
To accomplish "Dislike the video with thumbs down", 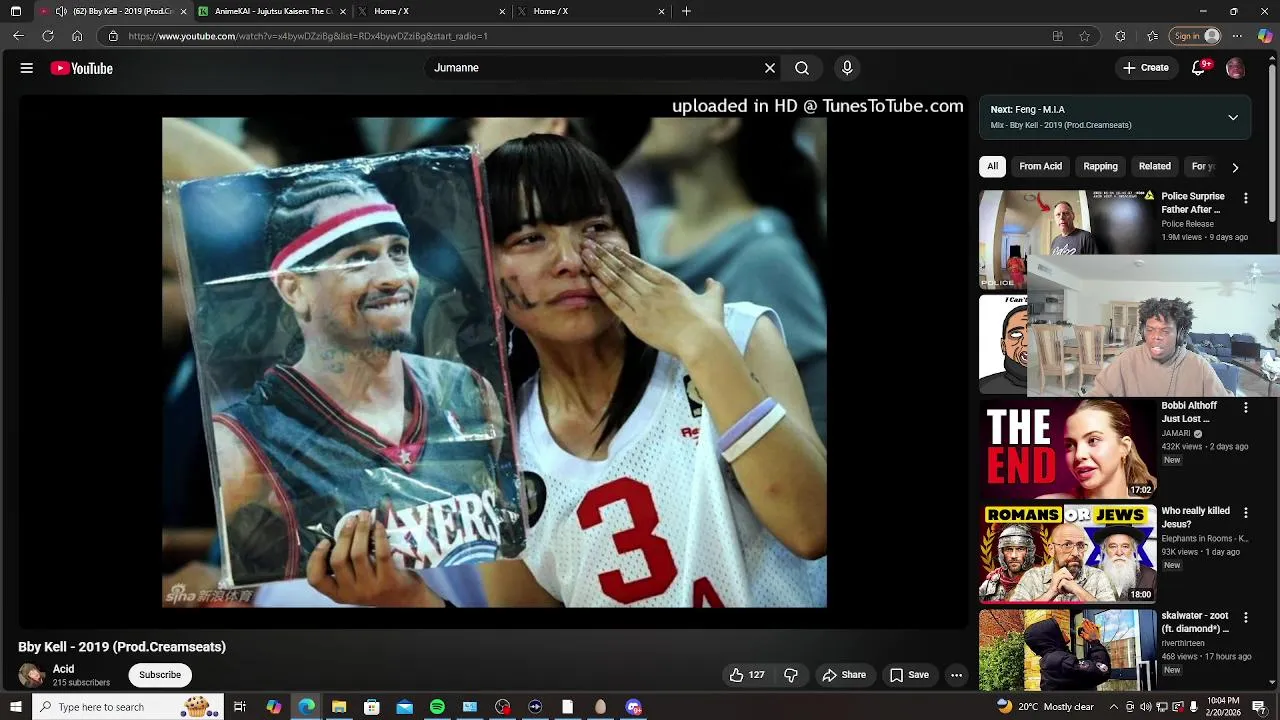I will pos(790,675).
